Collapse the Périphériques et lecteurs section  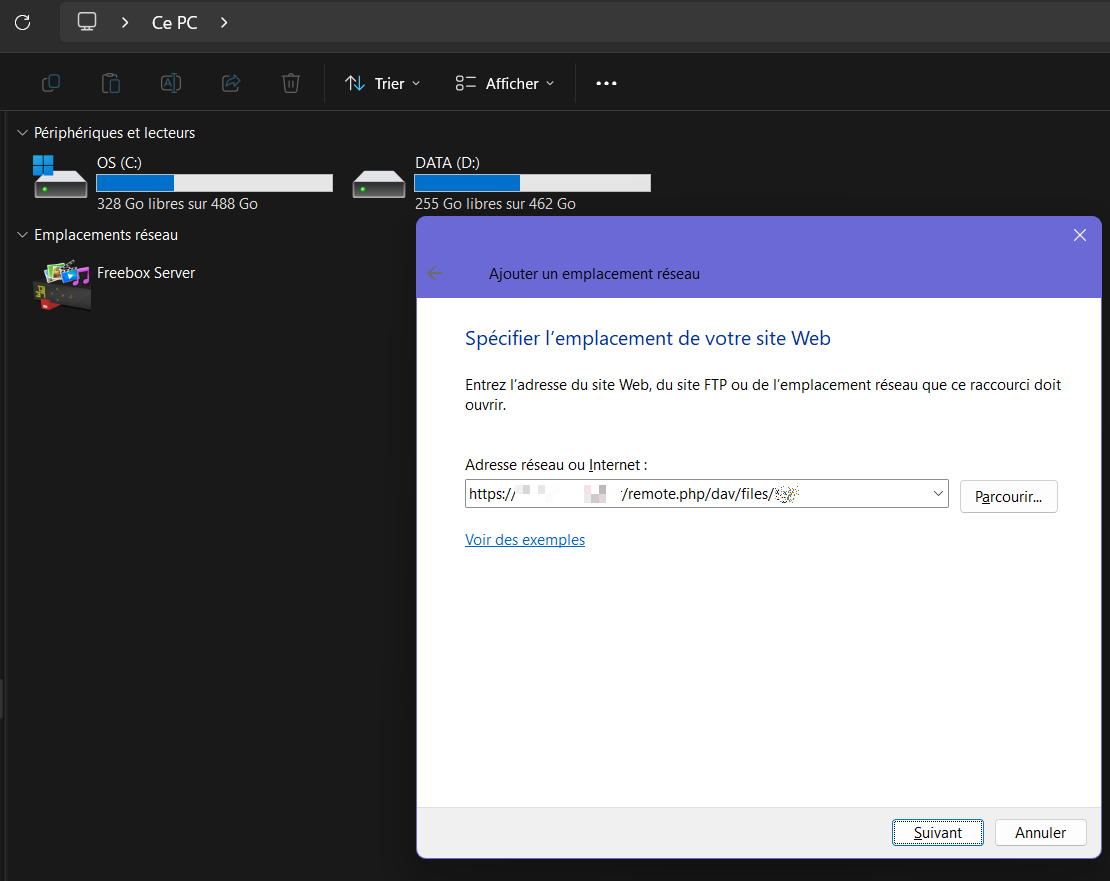point(22,133)
